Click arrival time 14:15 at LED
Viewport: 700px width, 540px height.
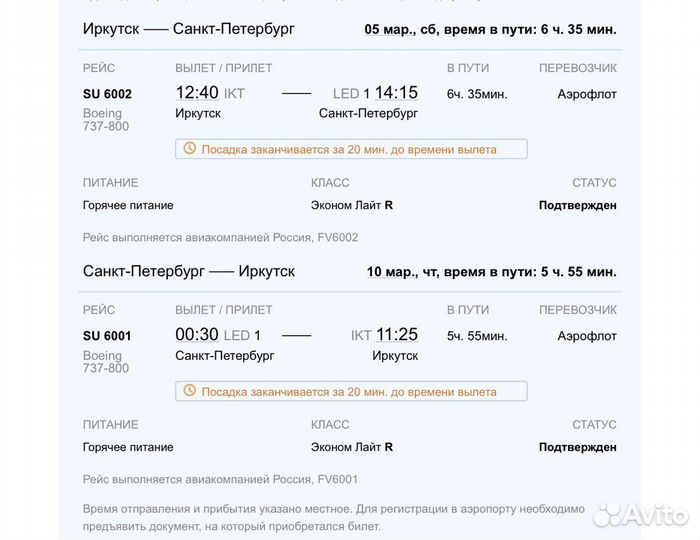pos(396,93)
